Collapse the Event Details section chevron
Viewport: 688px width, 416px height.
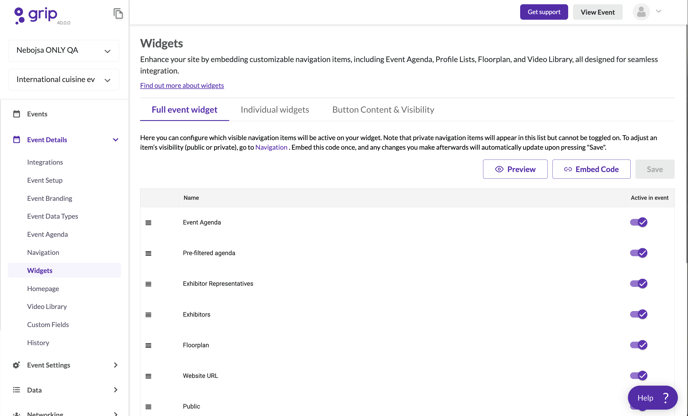[115, 140]
